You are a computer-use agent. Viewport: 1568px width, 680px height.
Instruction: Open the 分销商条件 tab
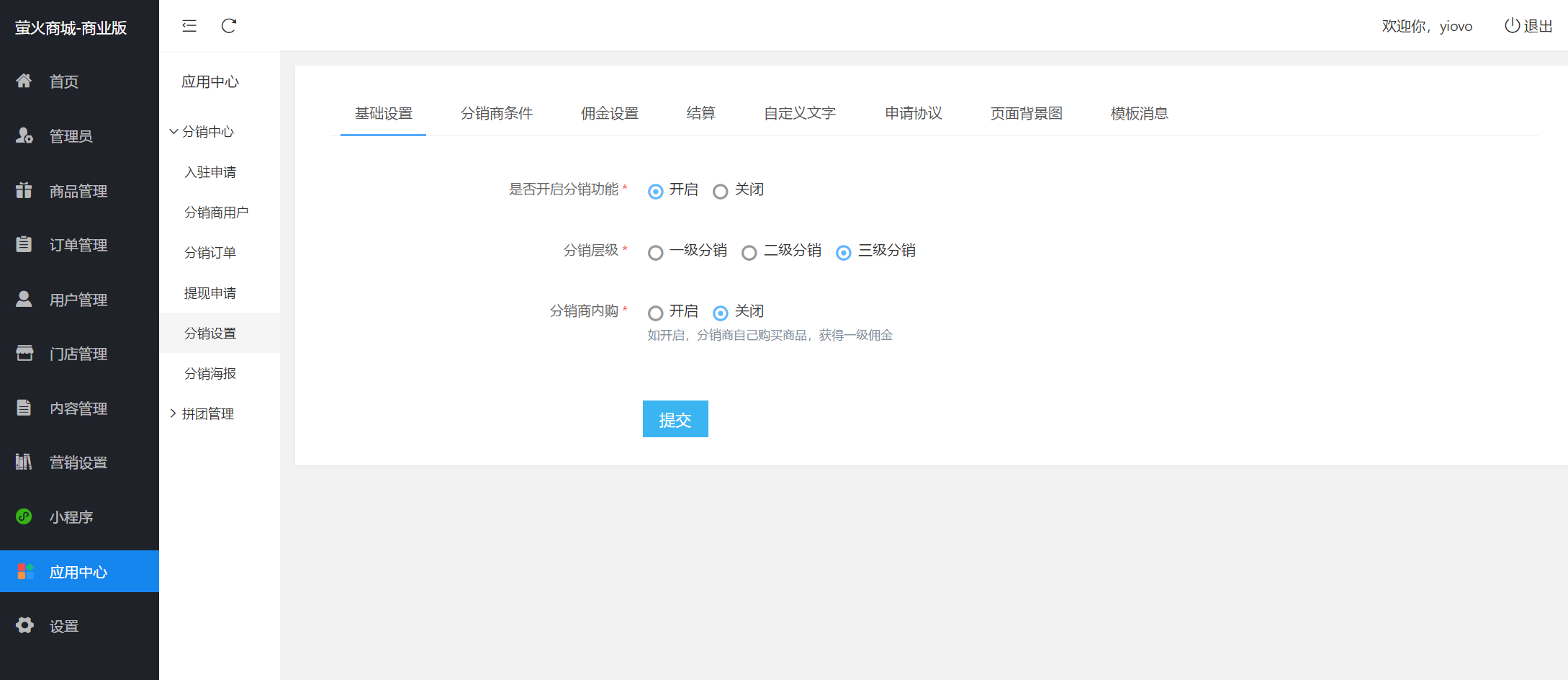coord(496,113)
